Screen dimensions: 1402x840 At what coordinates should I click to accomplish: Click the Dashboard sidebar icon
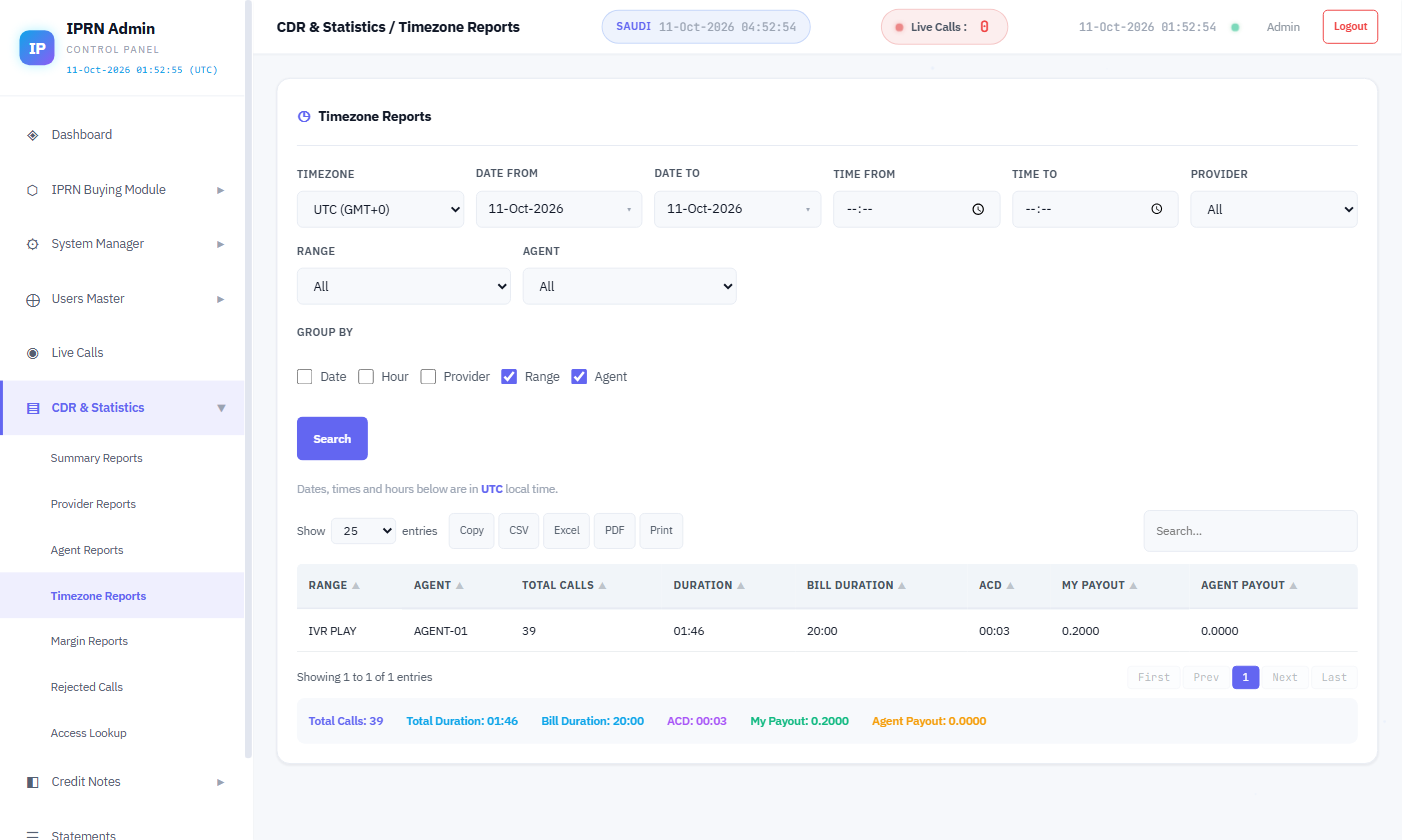tap(33, 135)
